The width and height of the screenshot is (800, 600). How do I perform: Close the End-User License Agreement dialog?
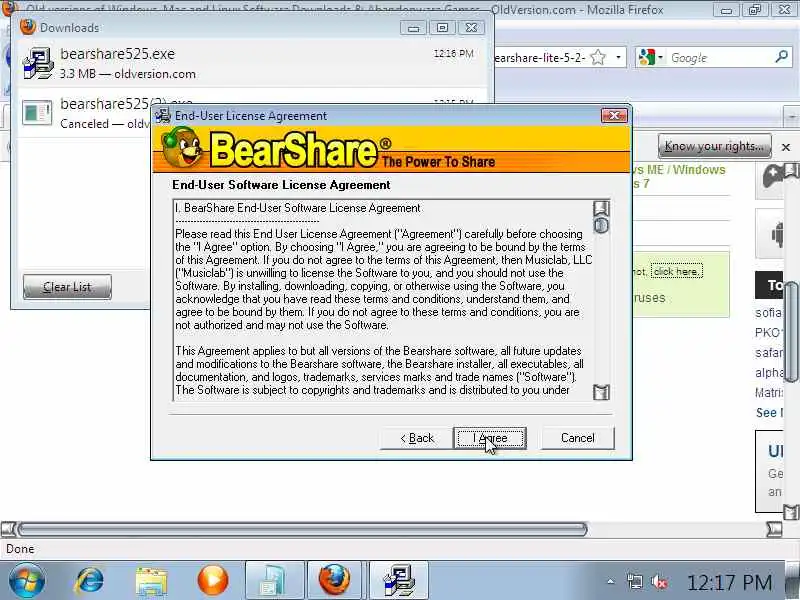pos(614,116)
